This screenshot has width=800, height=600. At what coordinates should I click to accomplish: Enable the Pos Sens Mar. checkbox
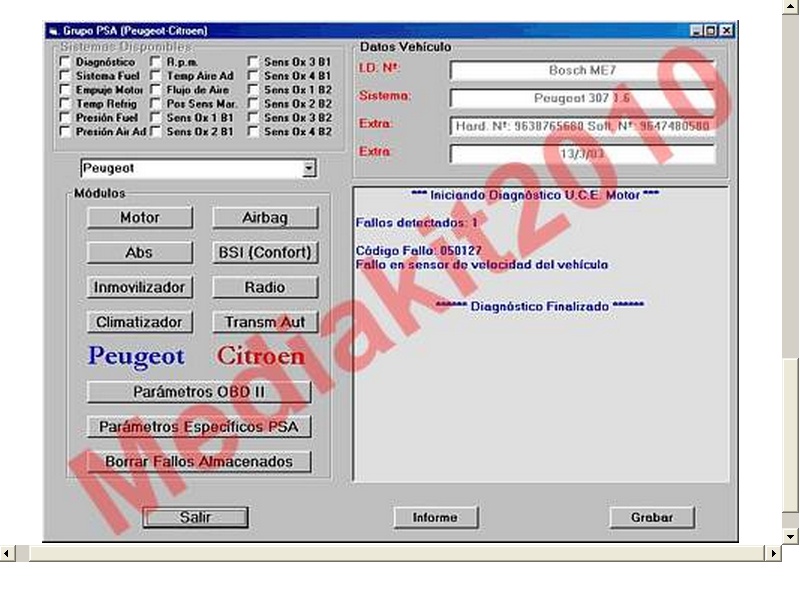point(156,104)
